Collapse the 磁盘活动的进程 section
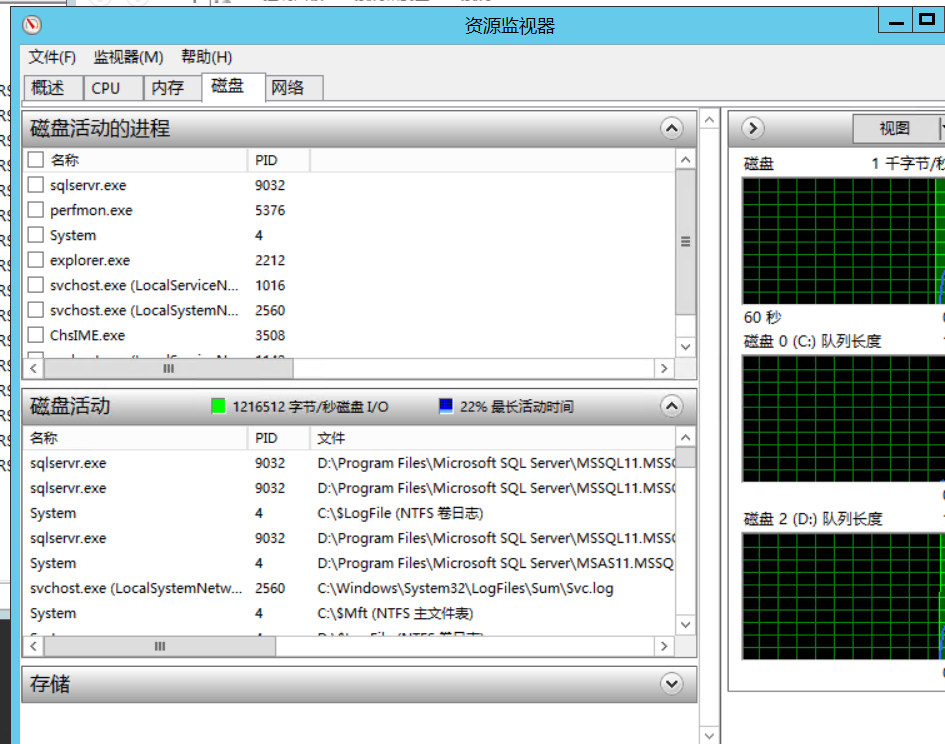Viewport: 945px width, 744px height. (x=671, y=128)
